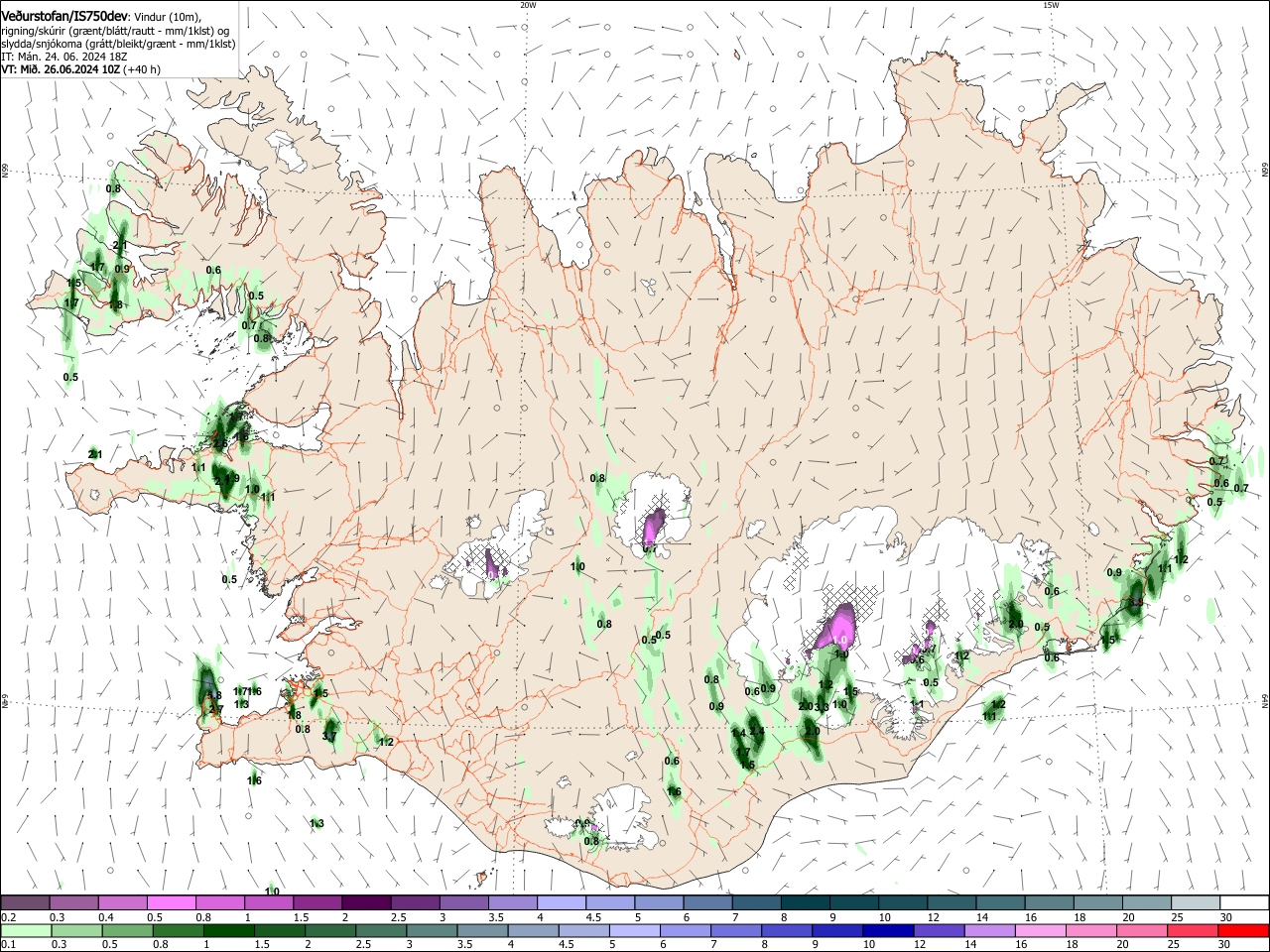The height and width of the screenshot is (952, 1270).
Task: Click the (+40 h) forecast offset text
Action: click(x=143, y=70)
